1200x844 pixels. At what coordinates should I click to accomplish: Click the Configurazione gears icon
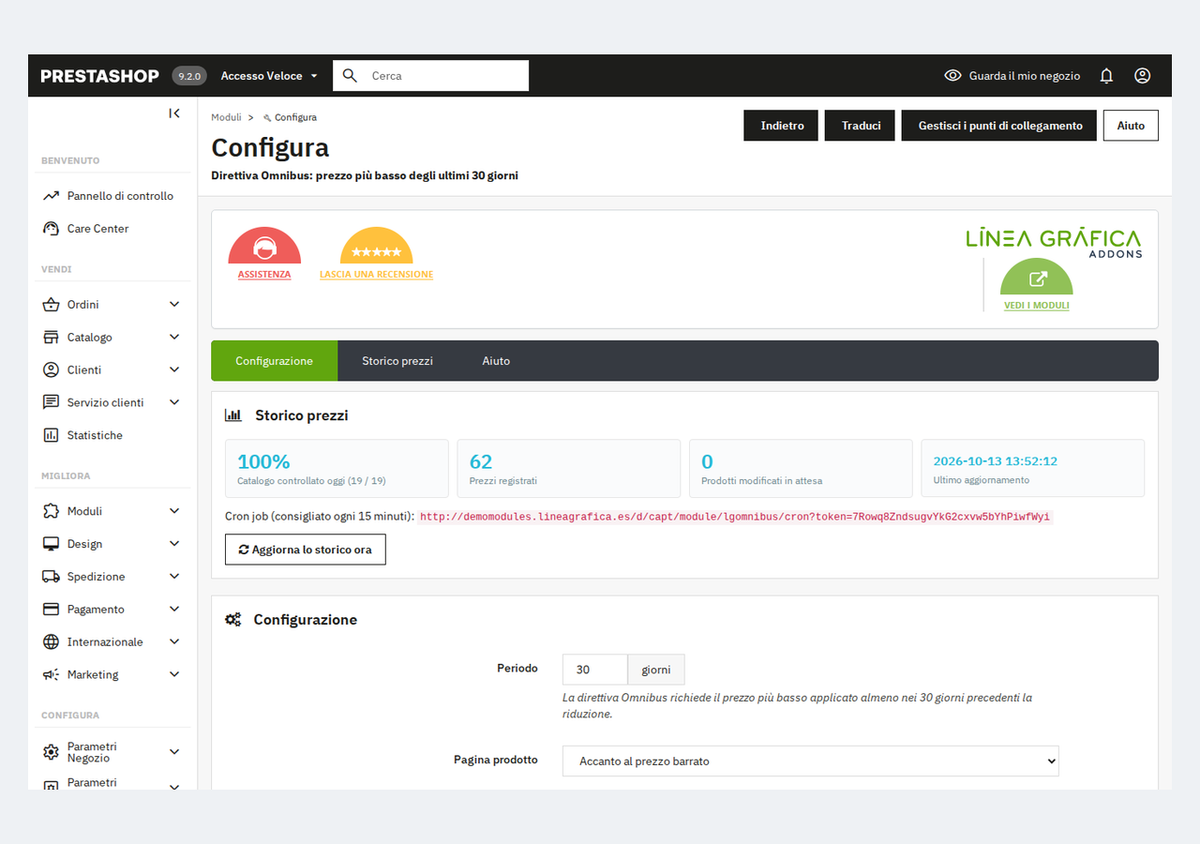233,620
